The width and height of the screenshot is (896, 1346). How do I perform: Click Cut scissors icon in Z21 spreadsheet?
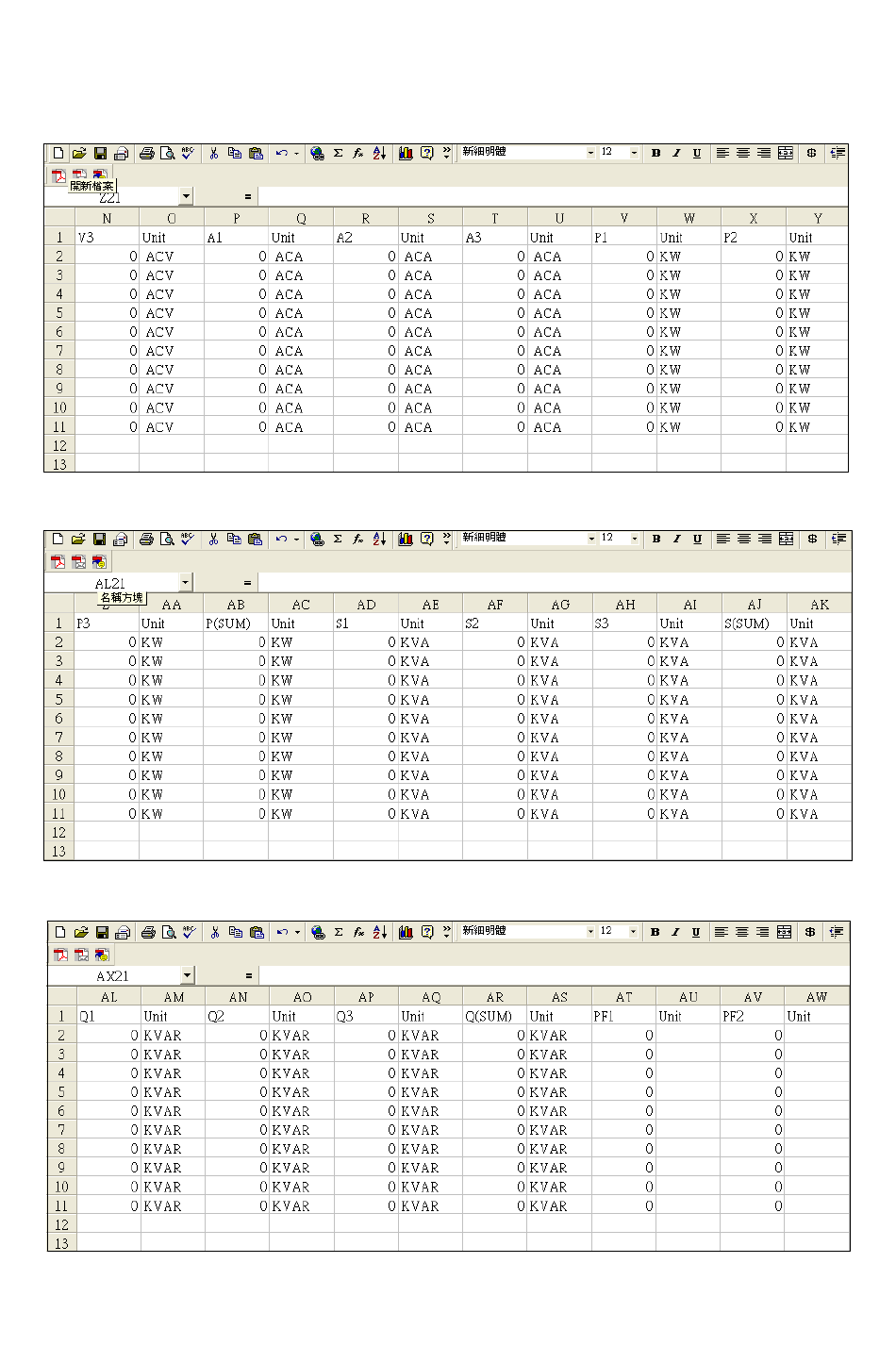214,153
